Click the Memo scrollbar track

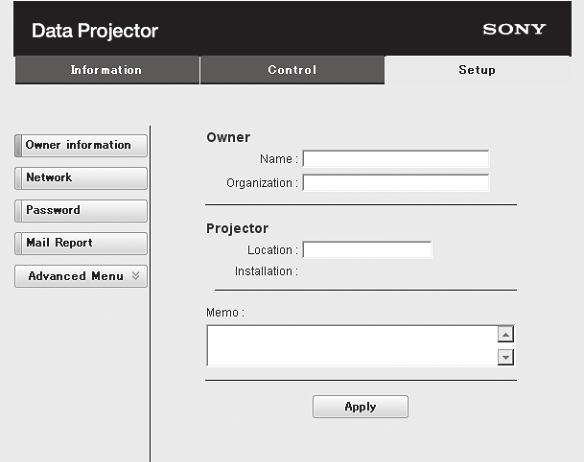click(505, 345)
